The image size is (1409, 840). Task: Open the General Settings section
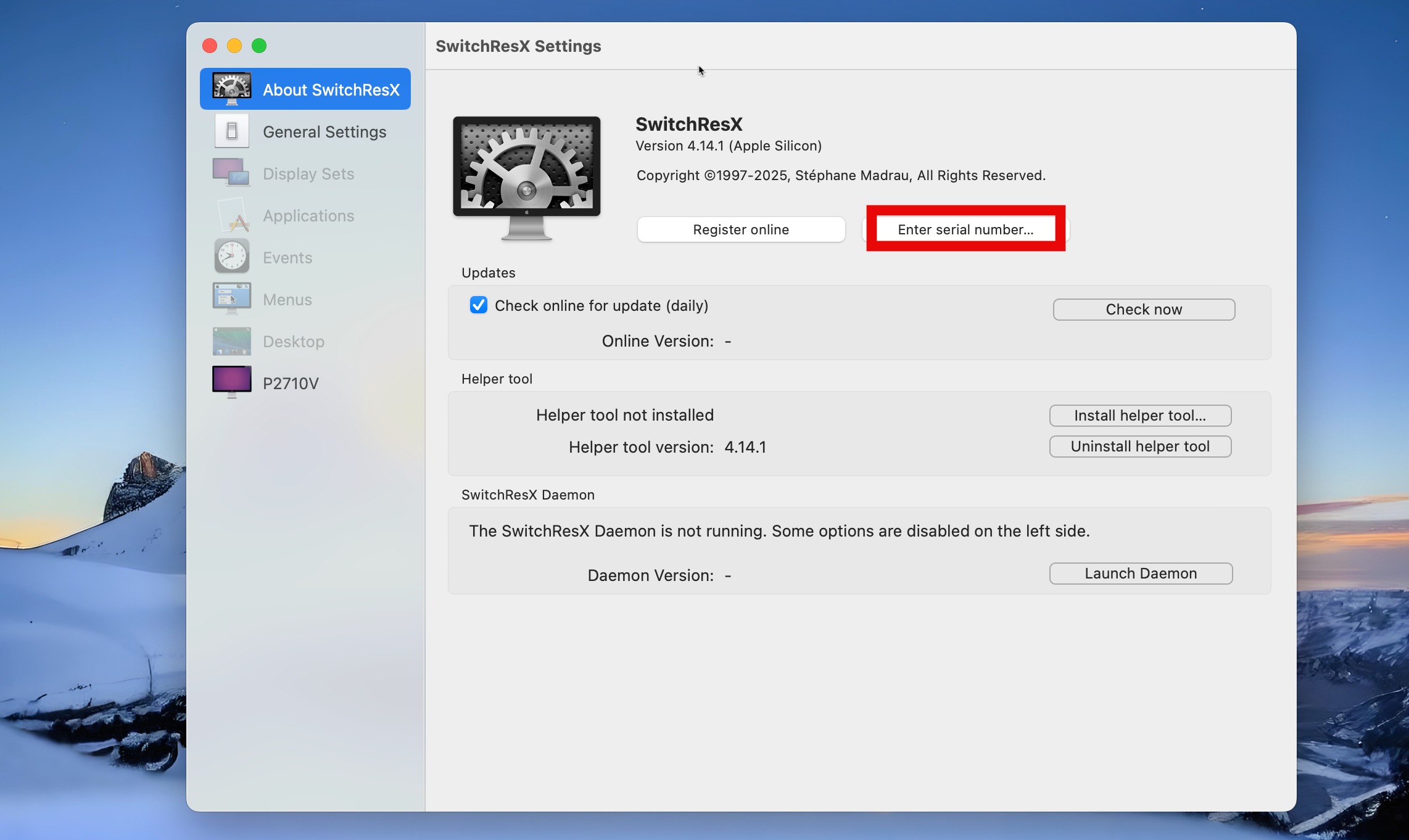click(x=324, y=132)
